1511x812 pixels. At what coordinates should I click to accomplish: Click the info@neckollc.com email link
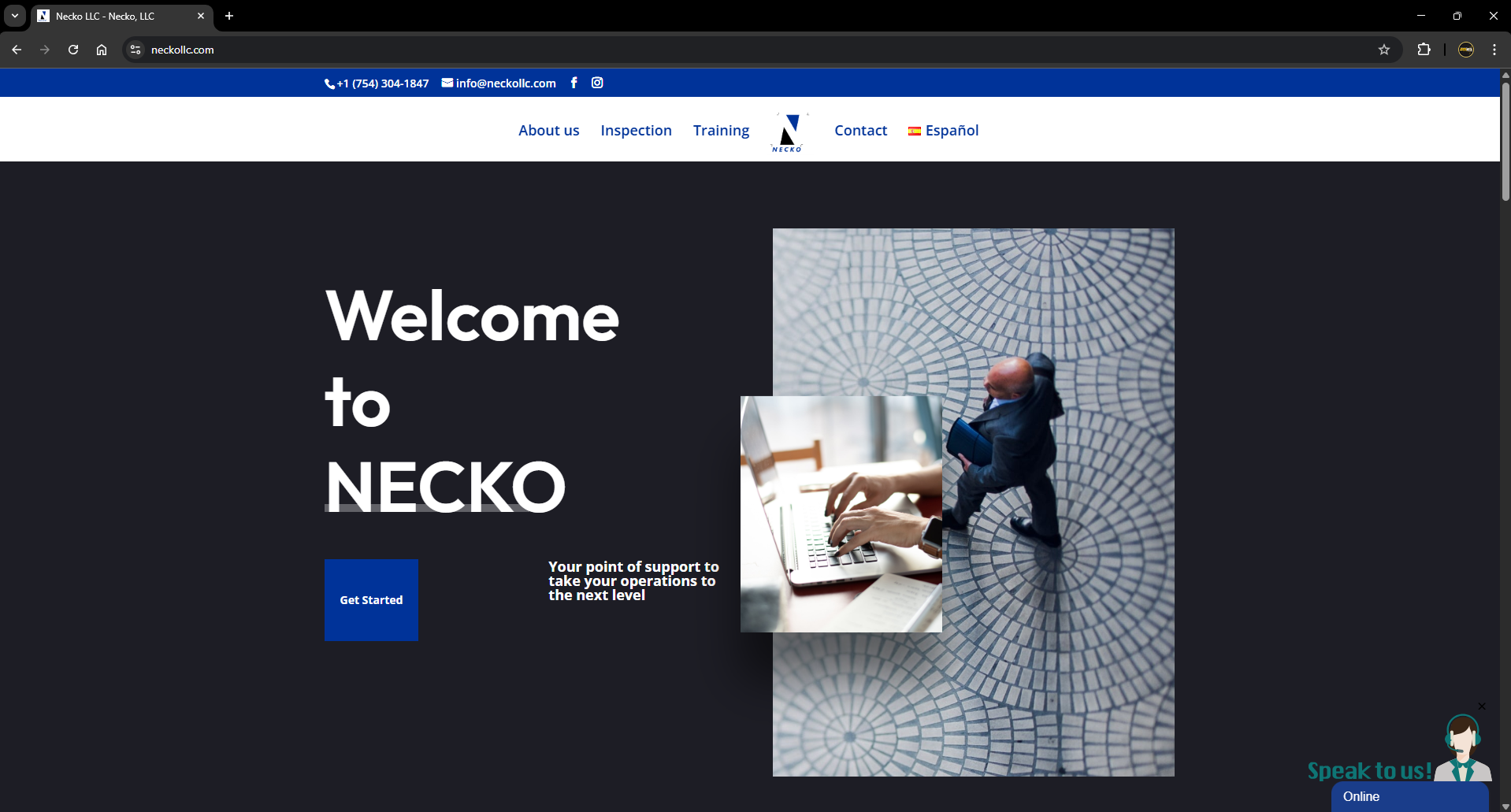coord(499,83)
